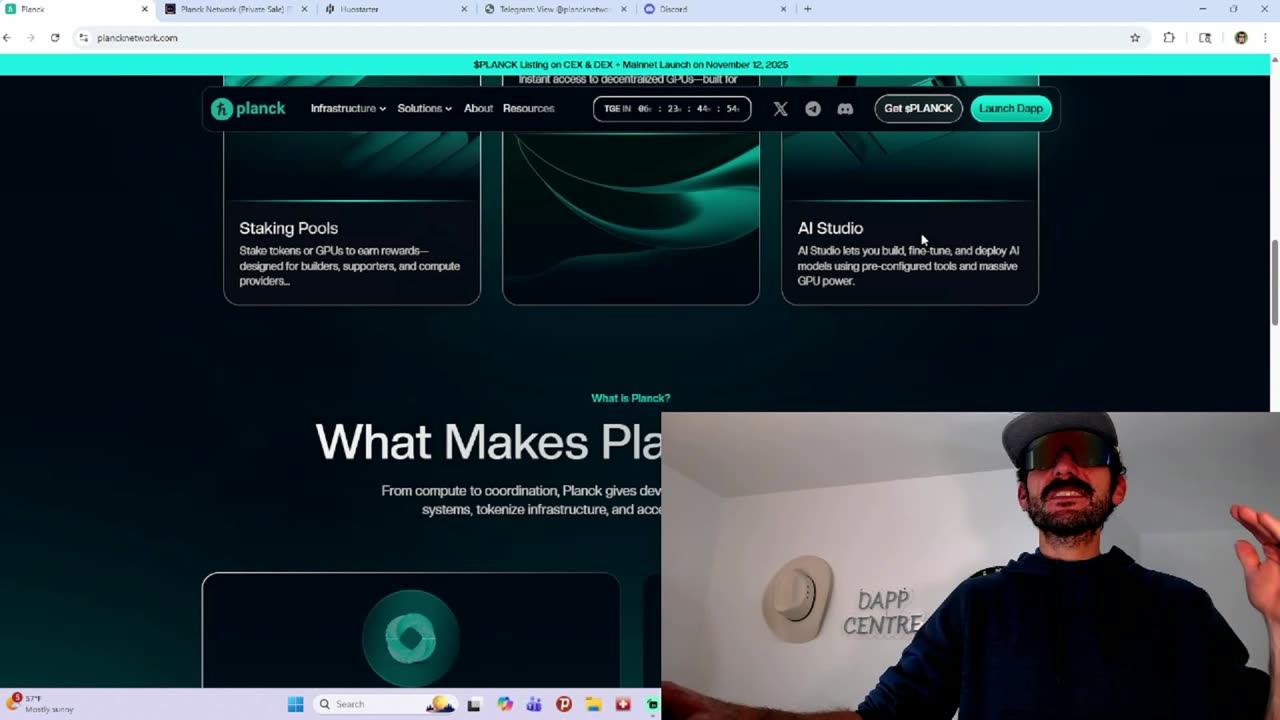Switch to the Planck browser tab
Screen dimensions: 1280x720
[75, 9]
